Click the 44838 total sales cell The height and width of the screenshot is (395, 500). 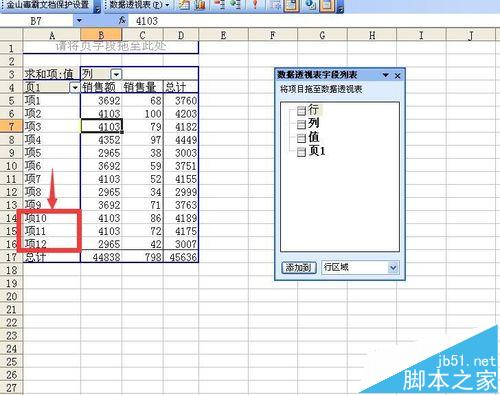coord(101,257)
